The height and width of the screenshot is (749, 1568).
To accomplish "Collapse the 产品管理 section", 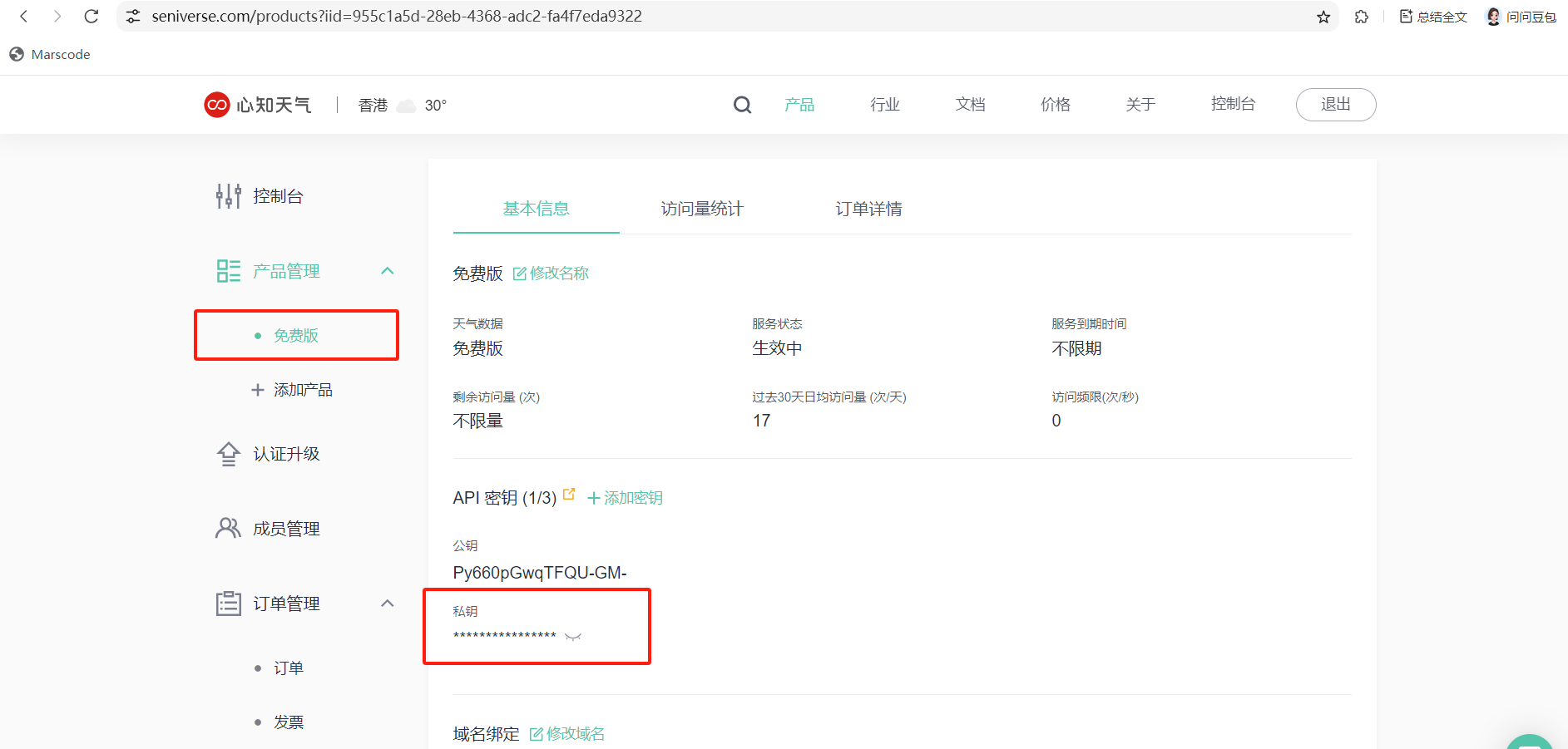I will click(386, 270).
